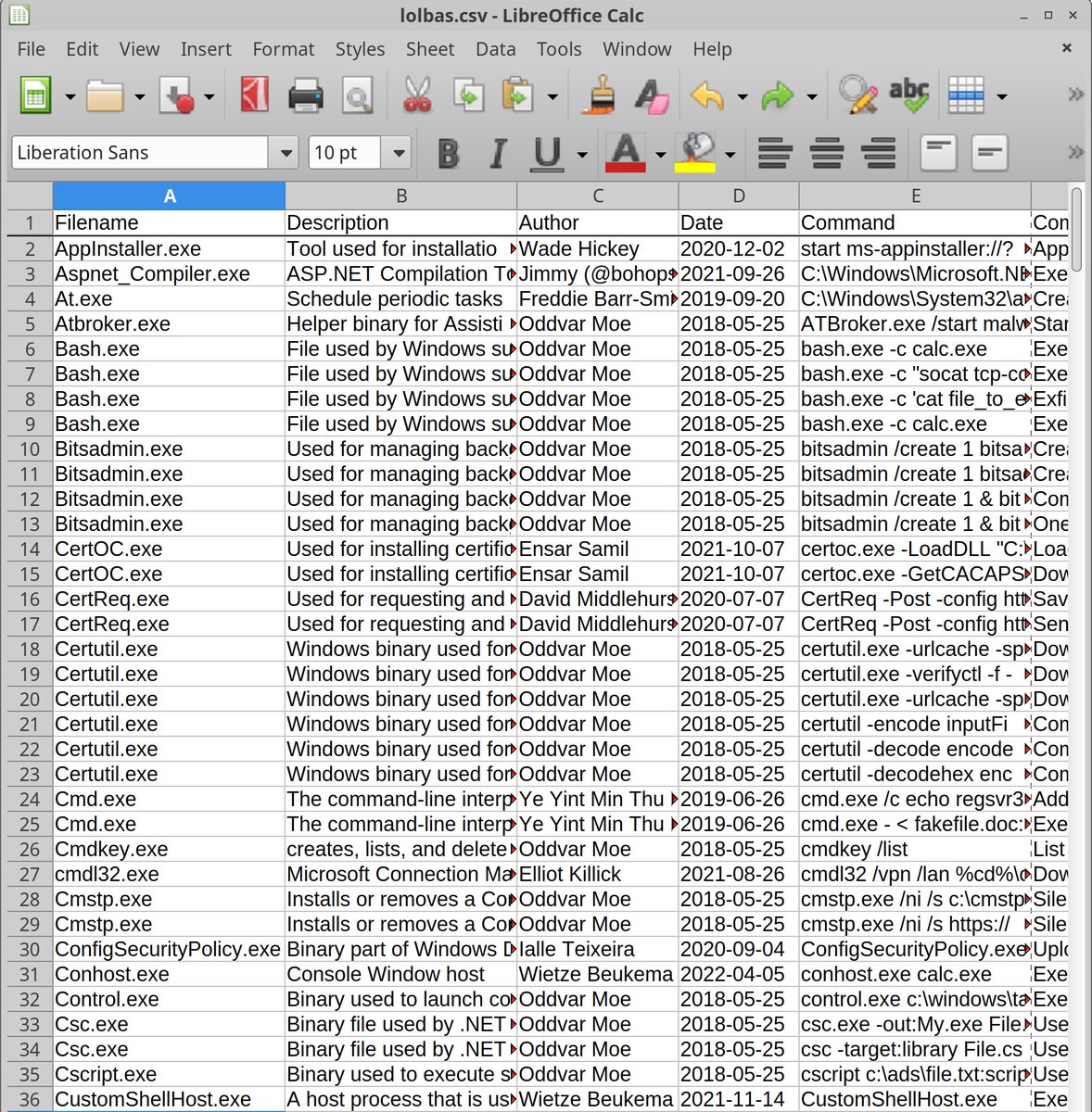
Task: Open the Help menu
Action: coord(712,49)
